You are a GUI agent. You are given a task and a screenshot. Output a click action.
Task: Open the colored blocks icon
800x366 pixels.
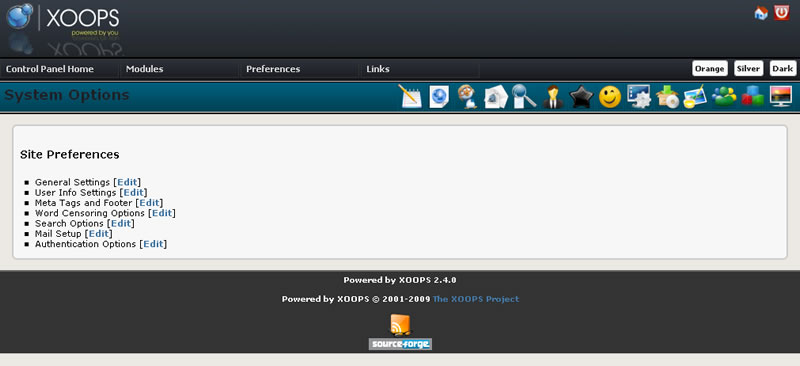point(753,96)
